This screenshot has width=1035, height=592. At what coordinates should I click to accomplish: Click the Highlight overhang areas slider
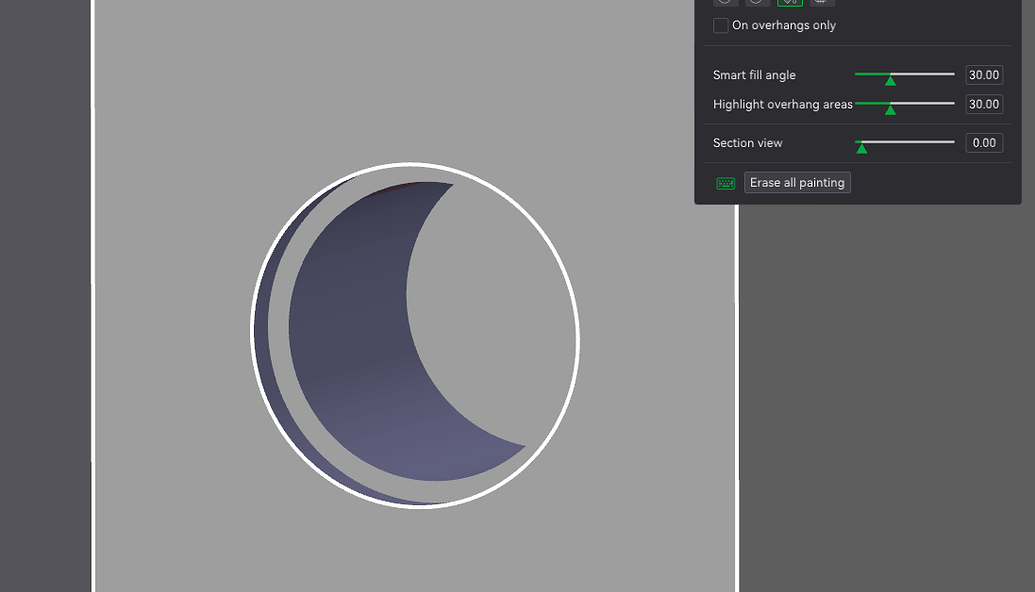pos(904,104)
